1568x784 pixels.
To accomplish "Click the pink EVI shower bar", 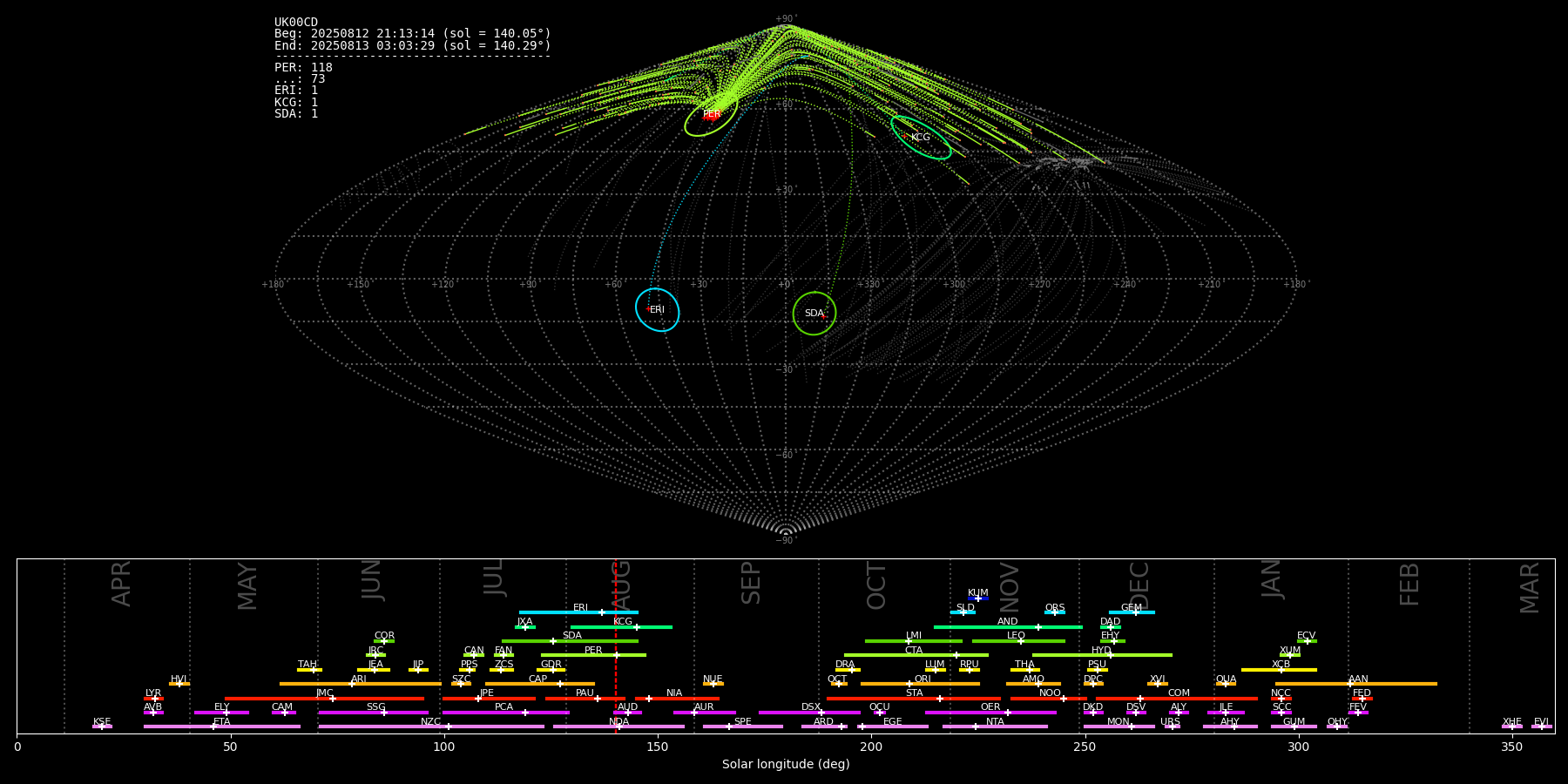I will click(x=1542, y=727).
